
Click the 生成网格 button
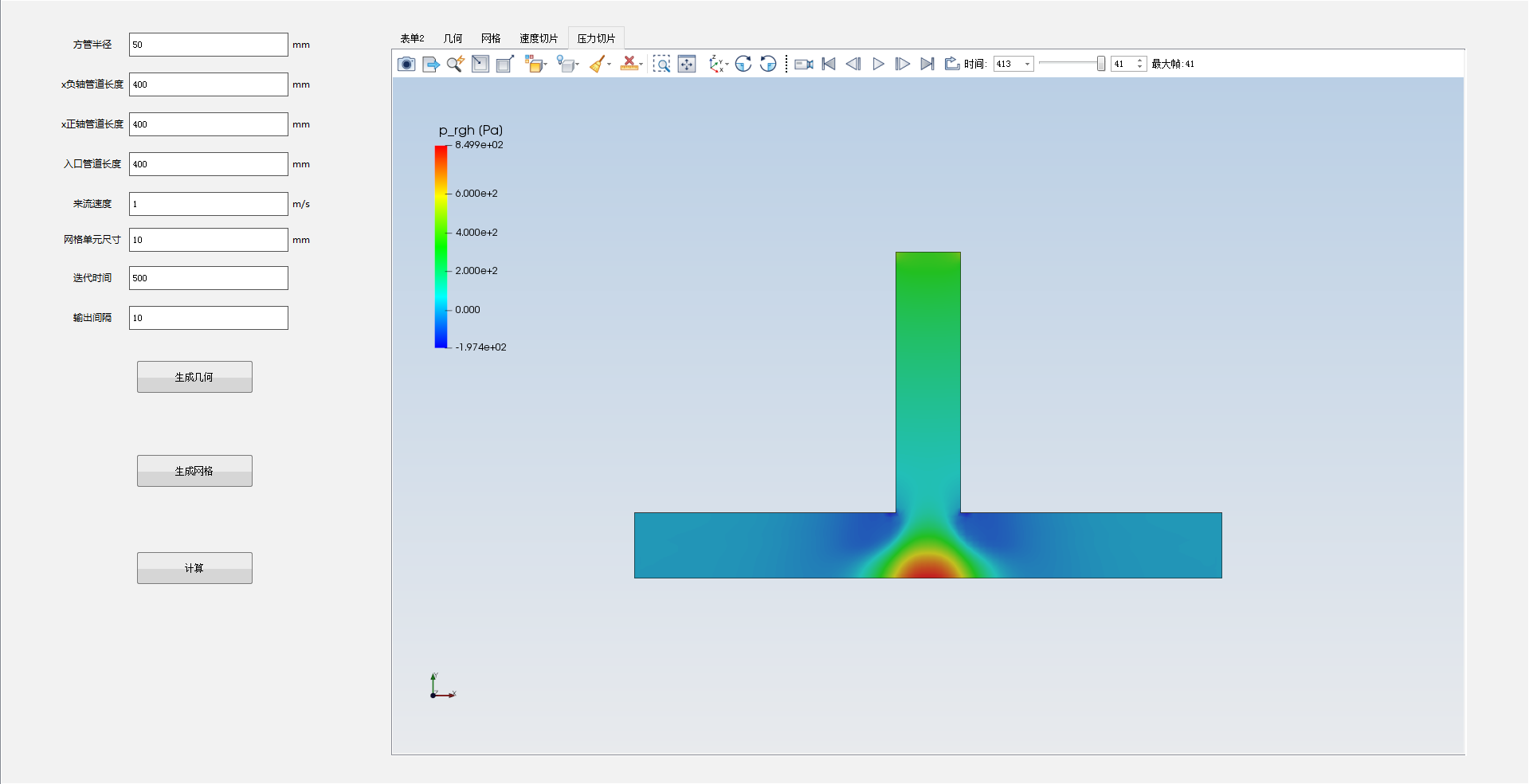pyautogui.click(x=194, y=471)
